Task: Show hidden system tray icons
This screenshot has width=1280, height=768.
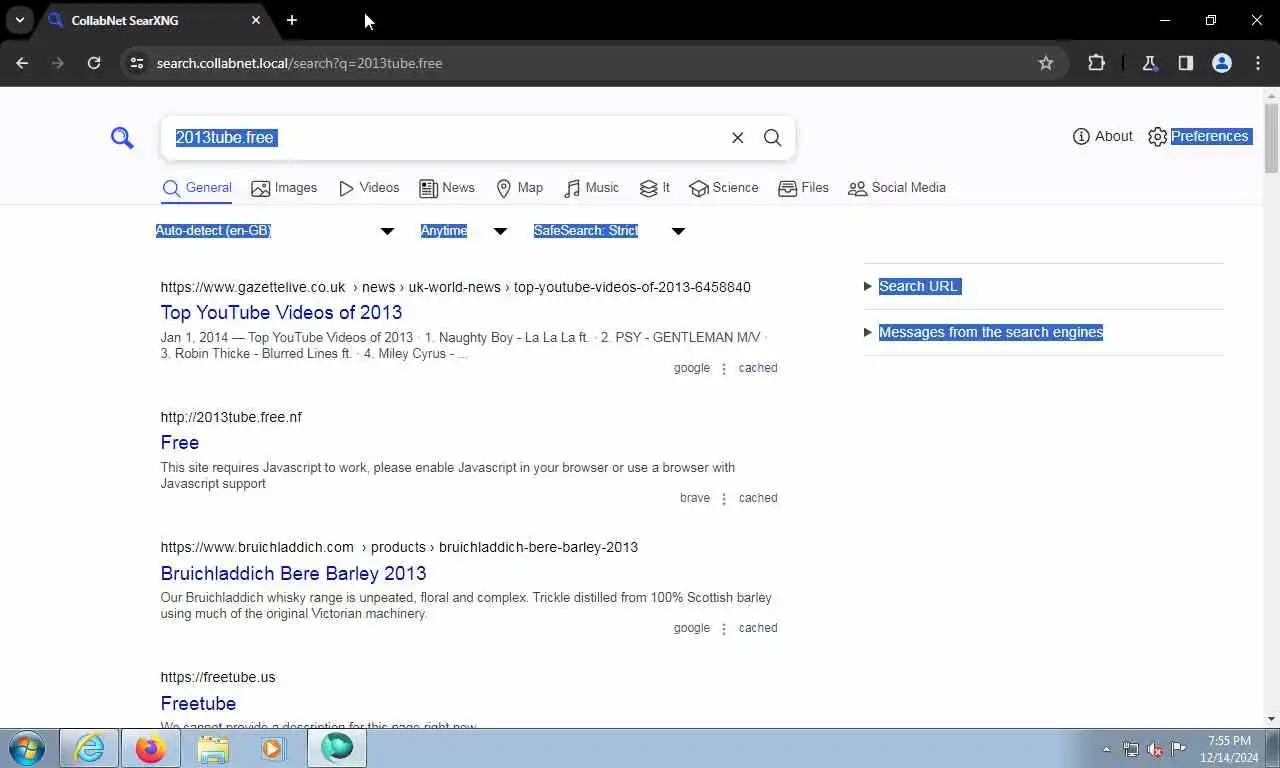Action: pos(1106,749)
